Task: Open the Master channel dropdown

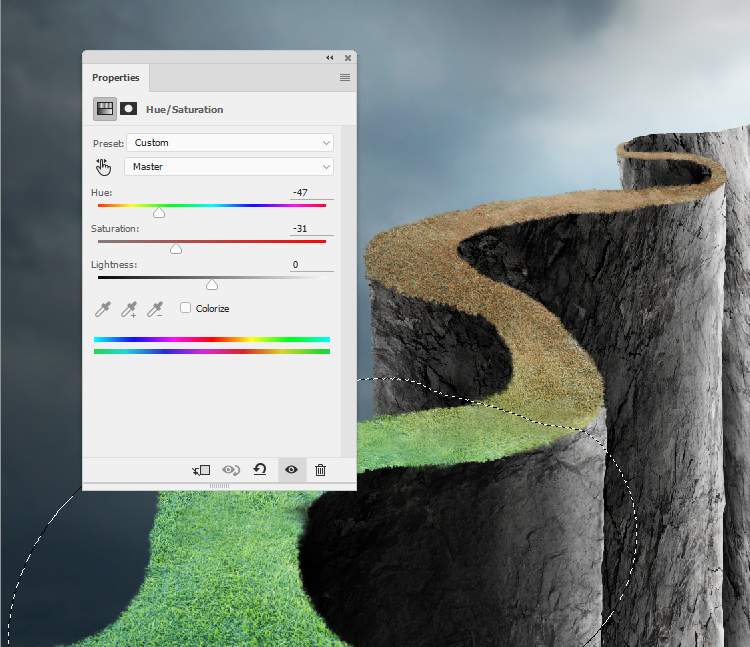Action: pos(229,166)
